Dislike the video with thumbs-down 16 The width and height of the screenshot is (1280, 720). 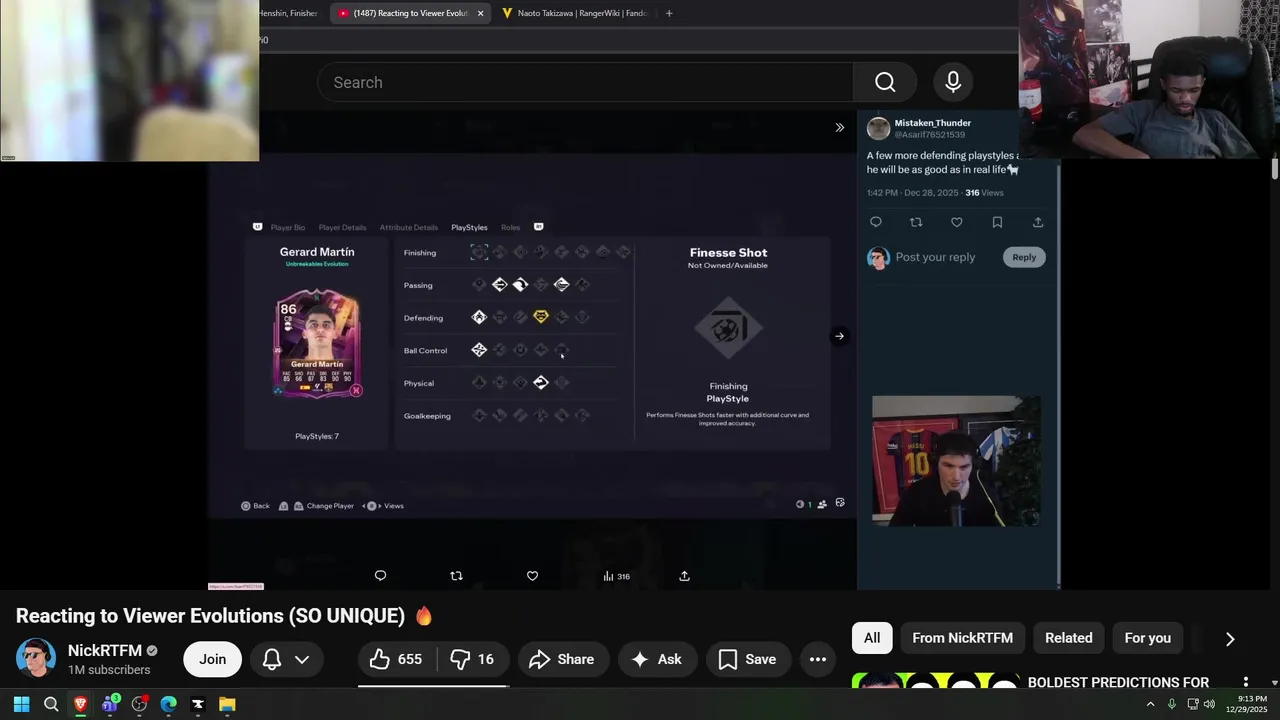point(472,659)
